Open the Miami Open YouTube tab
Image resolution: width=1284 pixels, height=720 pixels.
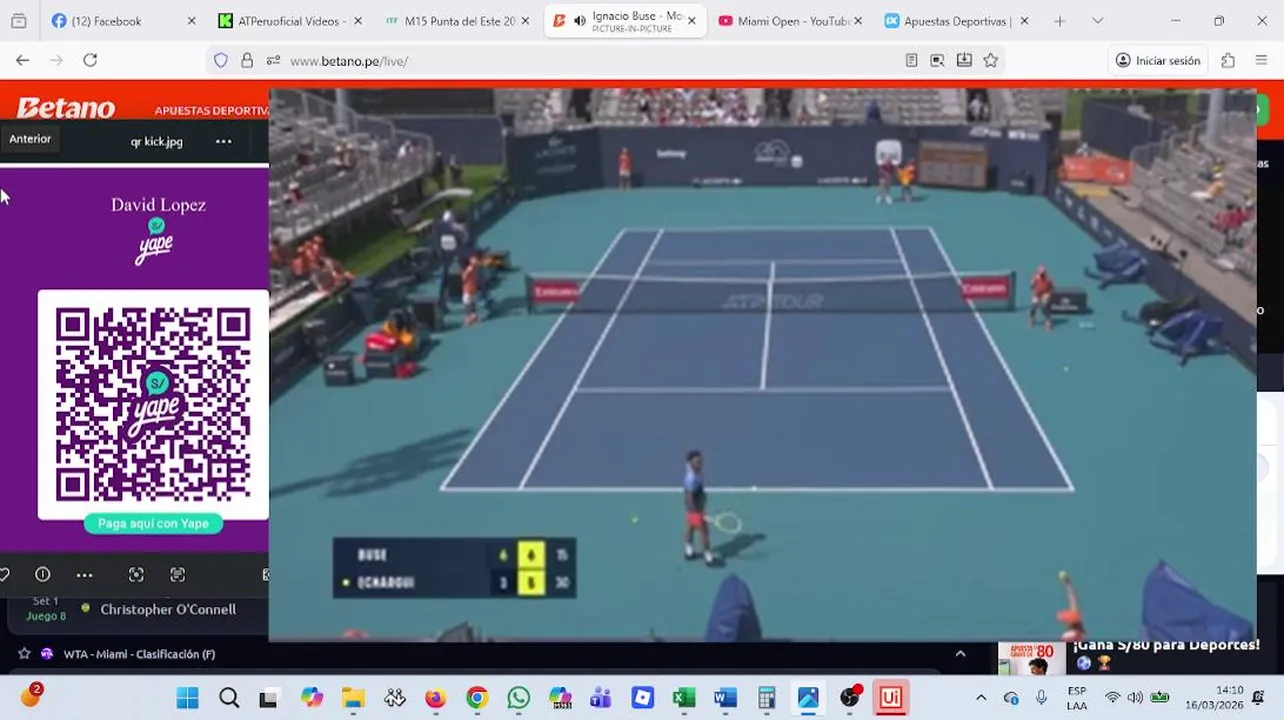790,21
